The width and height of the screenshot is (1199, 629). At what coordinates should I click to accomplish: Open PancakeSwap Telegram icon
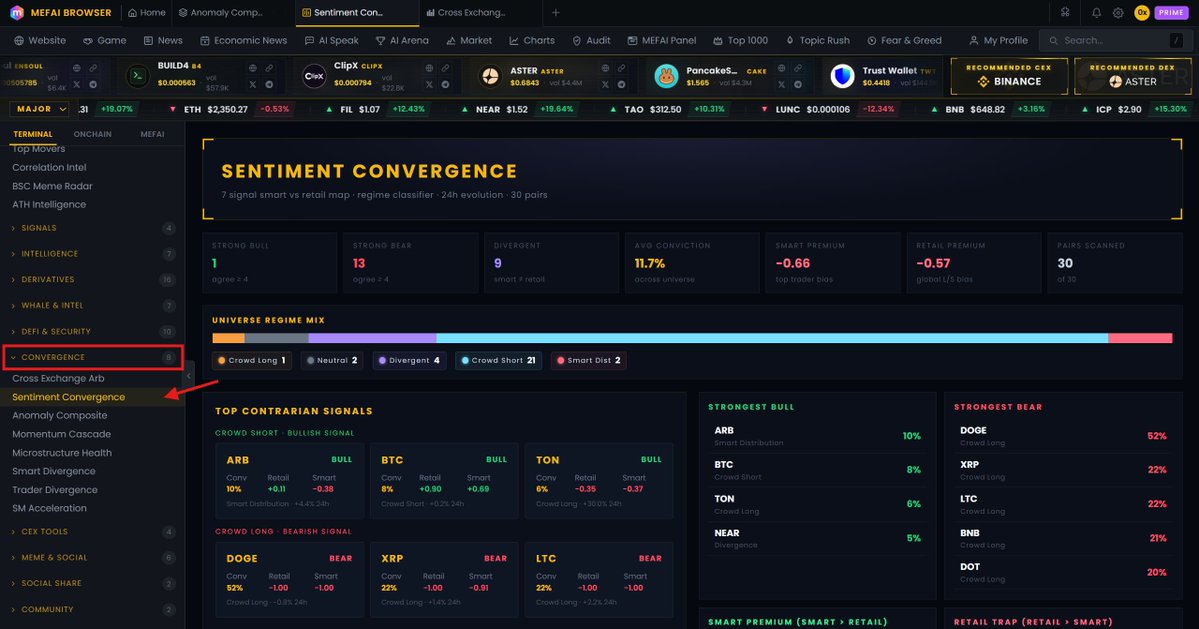coord(798,84)
